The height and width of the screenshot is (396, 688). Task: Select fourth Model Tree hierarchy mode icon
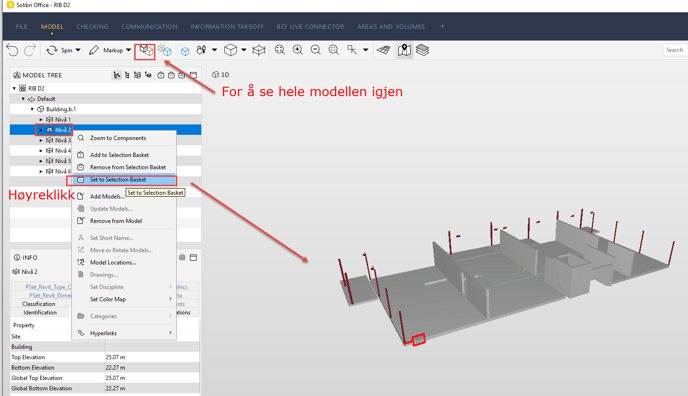(x=148, y=75)
